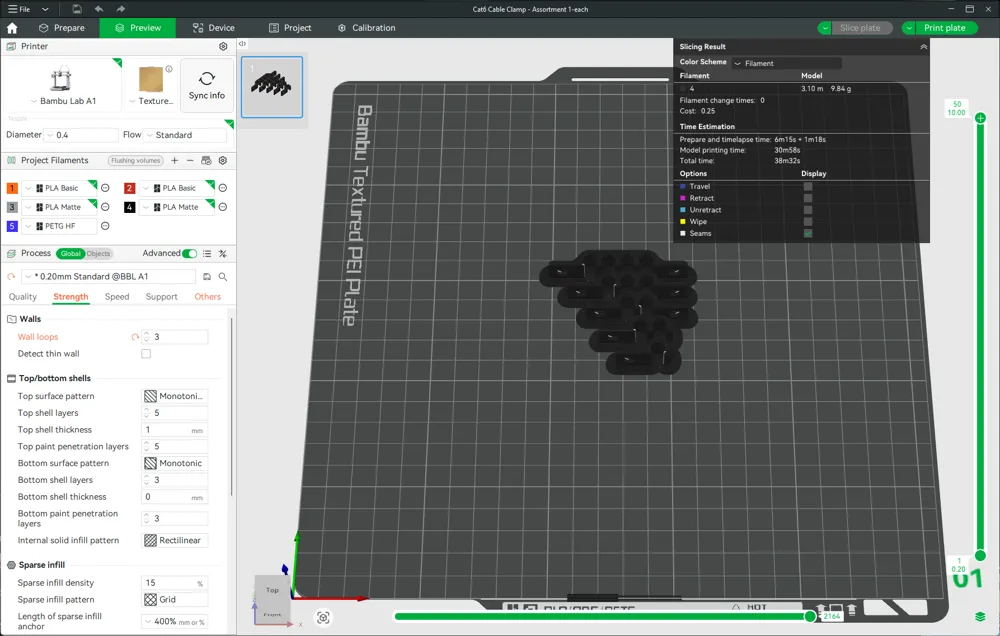Open the Speed settings tab
Image resolution: width=1000 pixels, height=636 pixels.
pos(117,297)
